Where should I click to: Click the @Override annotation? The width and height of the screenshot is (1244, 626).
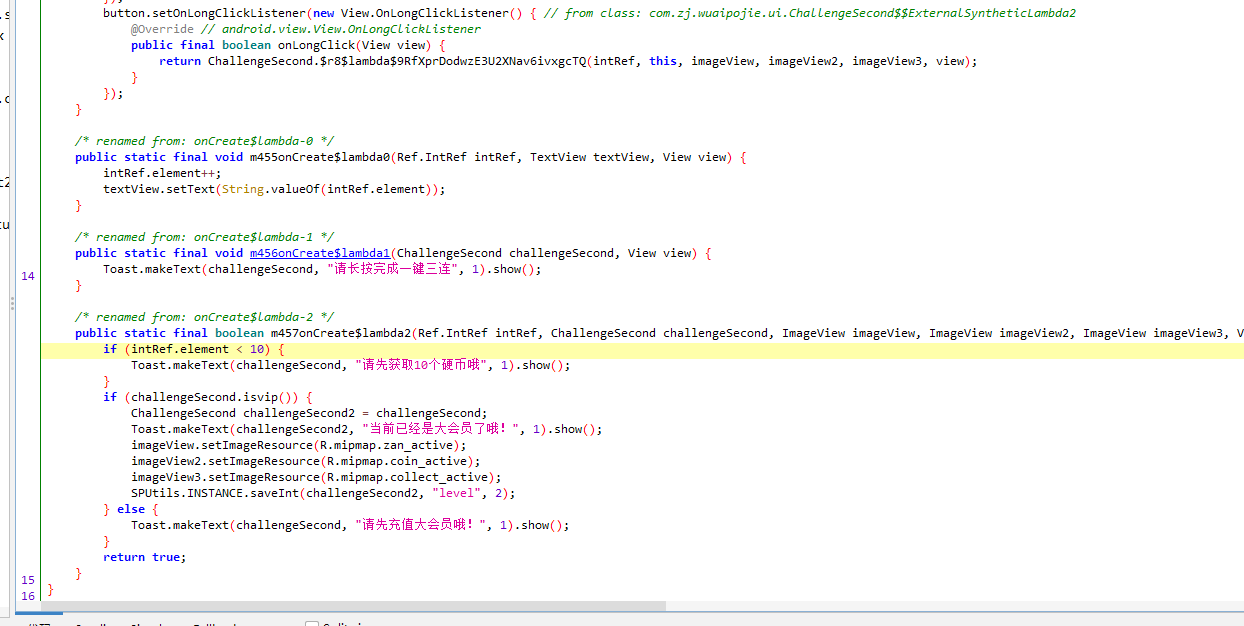[x=162, y=29]
